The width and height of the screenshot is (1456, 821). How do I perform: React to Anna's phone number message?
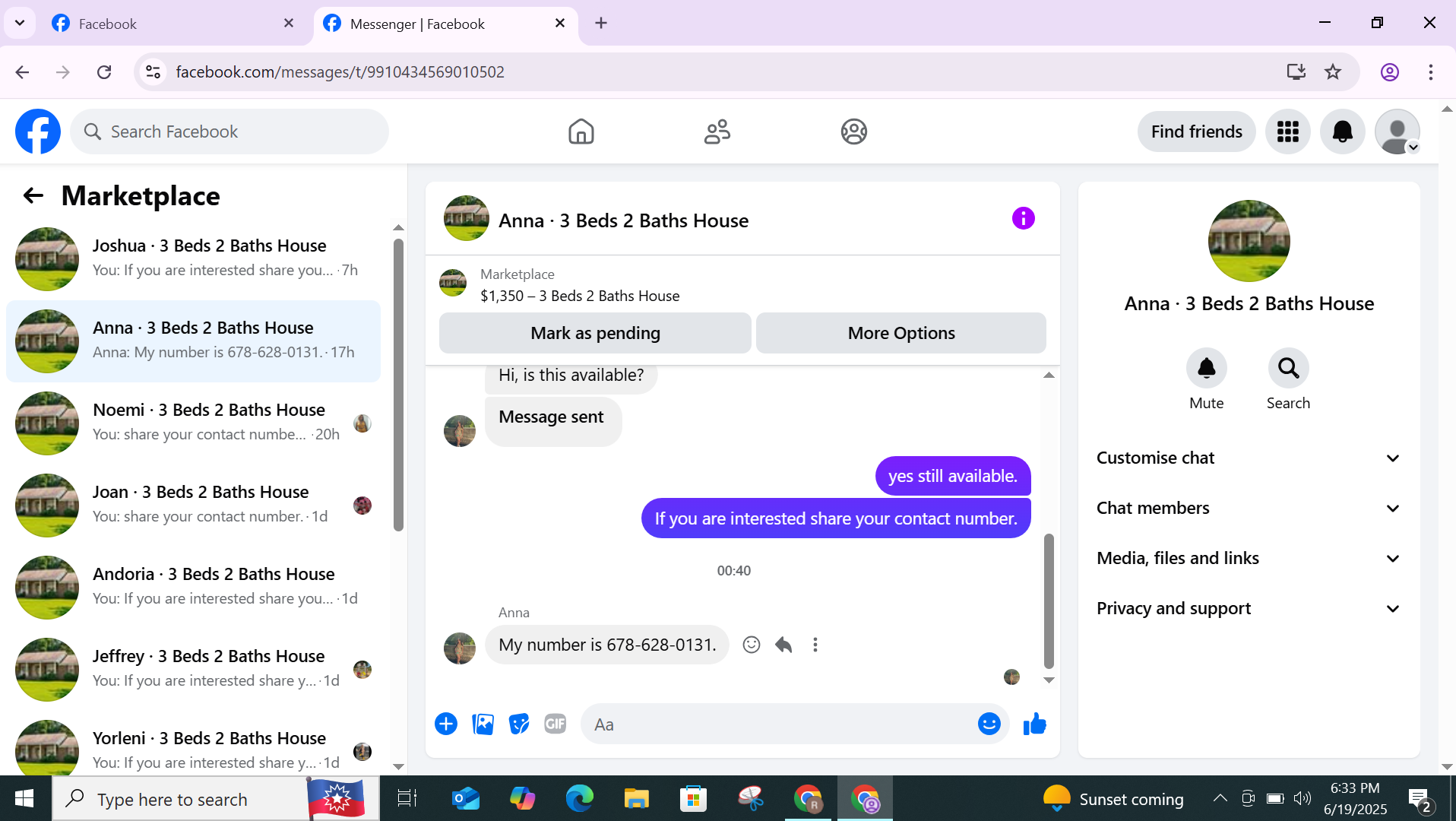coord(752,645)
